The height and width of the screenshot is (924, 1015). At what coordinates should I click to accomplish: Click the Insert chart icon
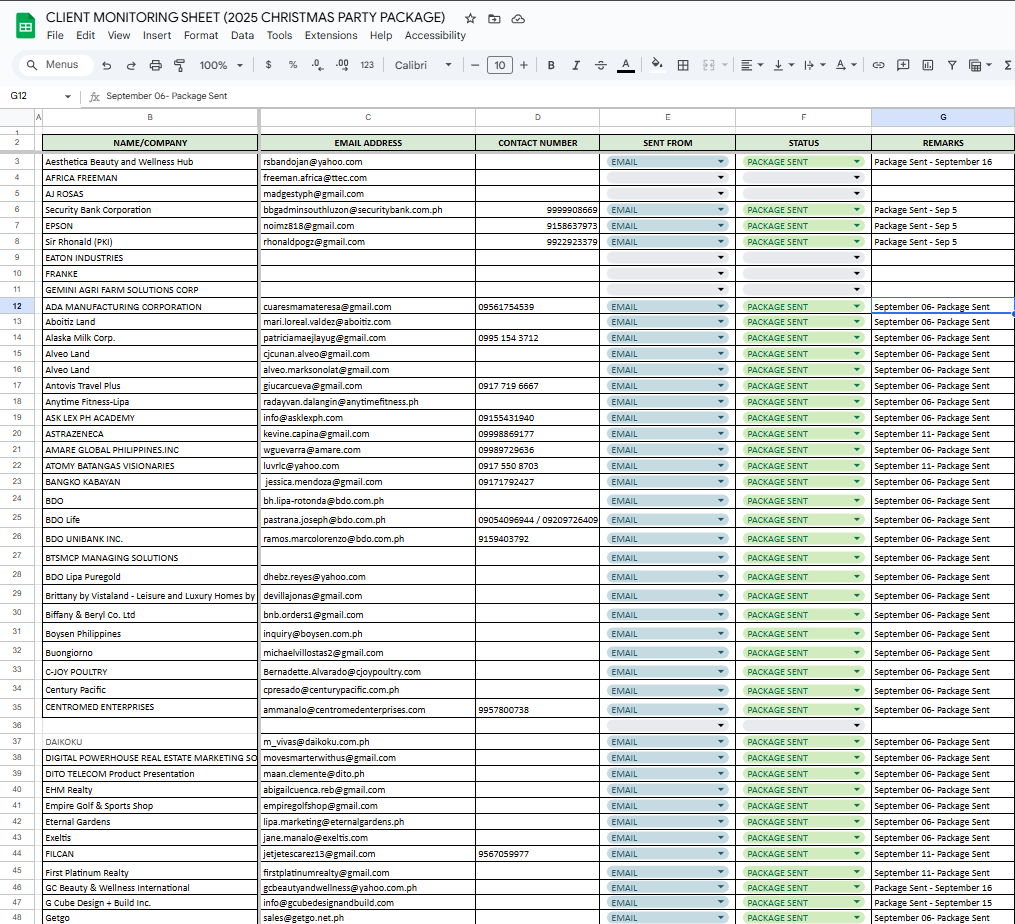point(928,65)
